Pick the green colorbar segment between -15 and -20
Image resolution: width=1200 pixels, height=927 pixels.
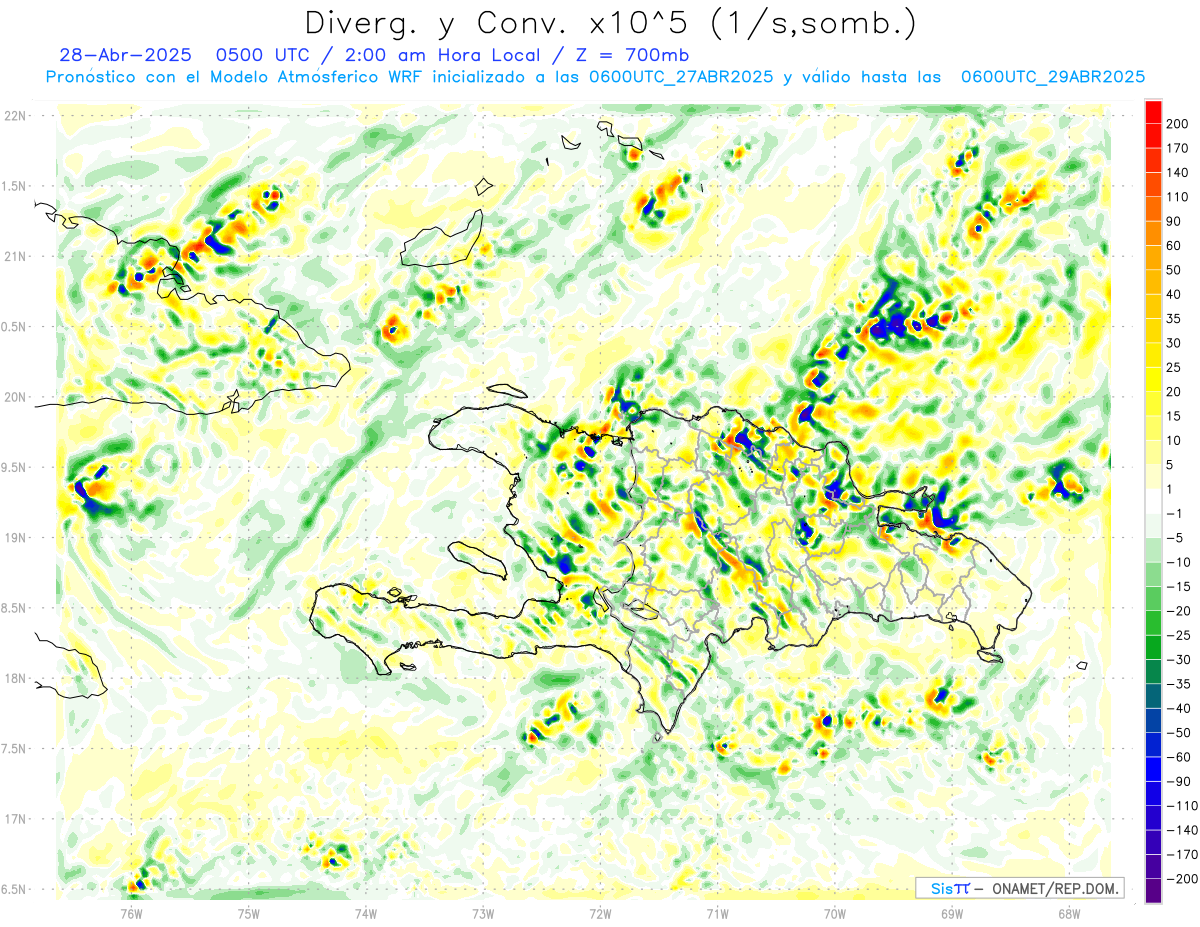pyautogui.click(x=1153, y=598)
